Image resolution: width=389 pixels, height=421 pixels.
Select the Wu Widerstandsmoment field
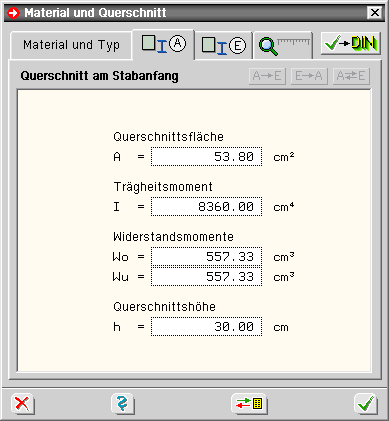point(206,276)
